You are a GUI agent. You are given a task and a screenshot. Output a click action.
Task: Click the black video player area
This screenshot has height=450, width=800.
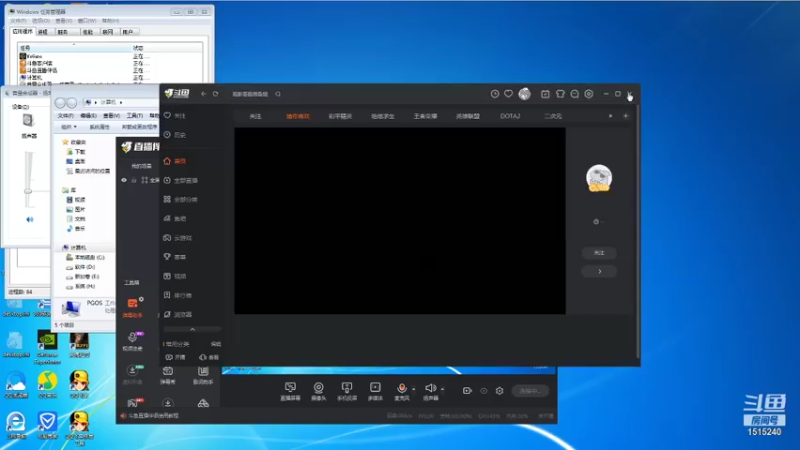[399, 221]
